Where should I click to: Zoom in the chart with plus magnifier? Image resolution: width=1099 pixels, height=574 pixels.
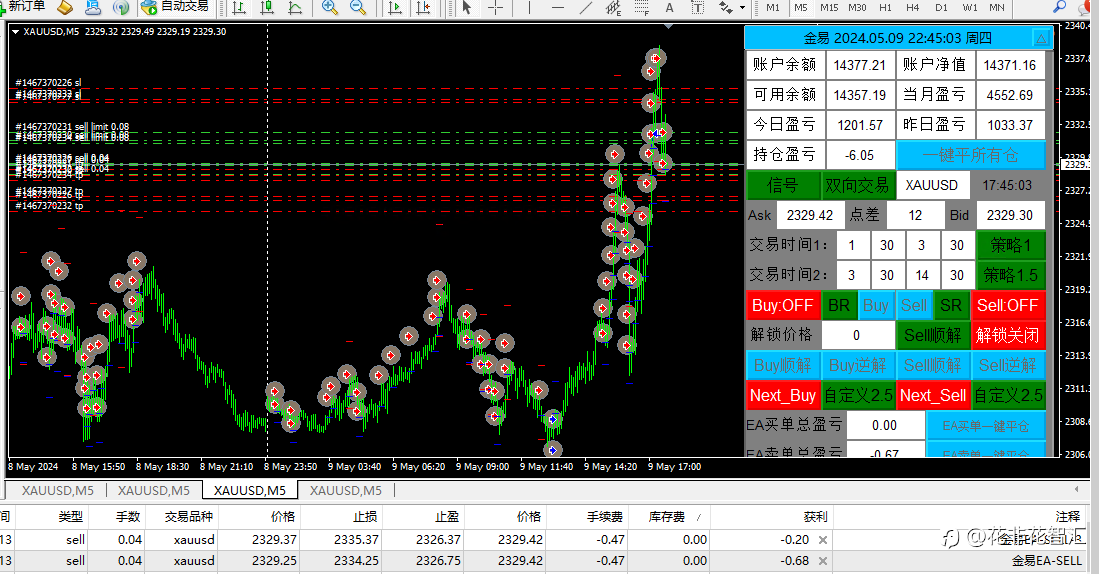(x=329, y=8)
